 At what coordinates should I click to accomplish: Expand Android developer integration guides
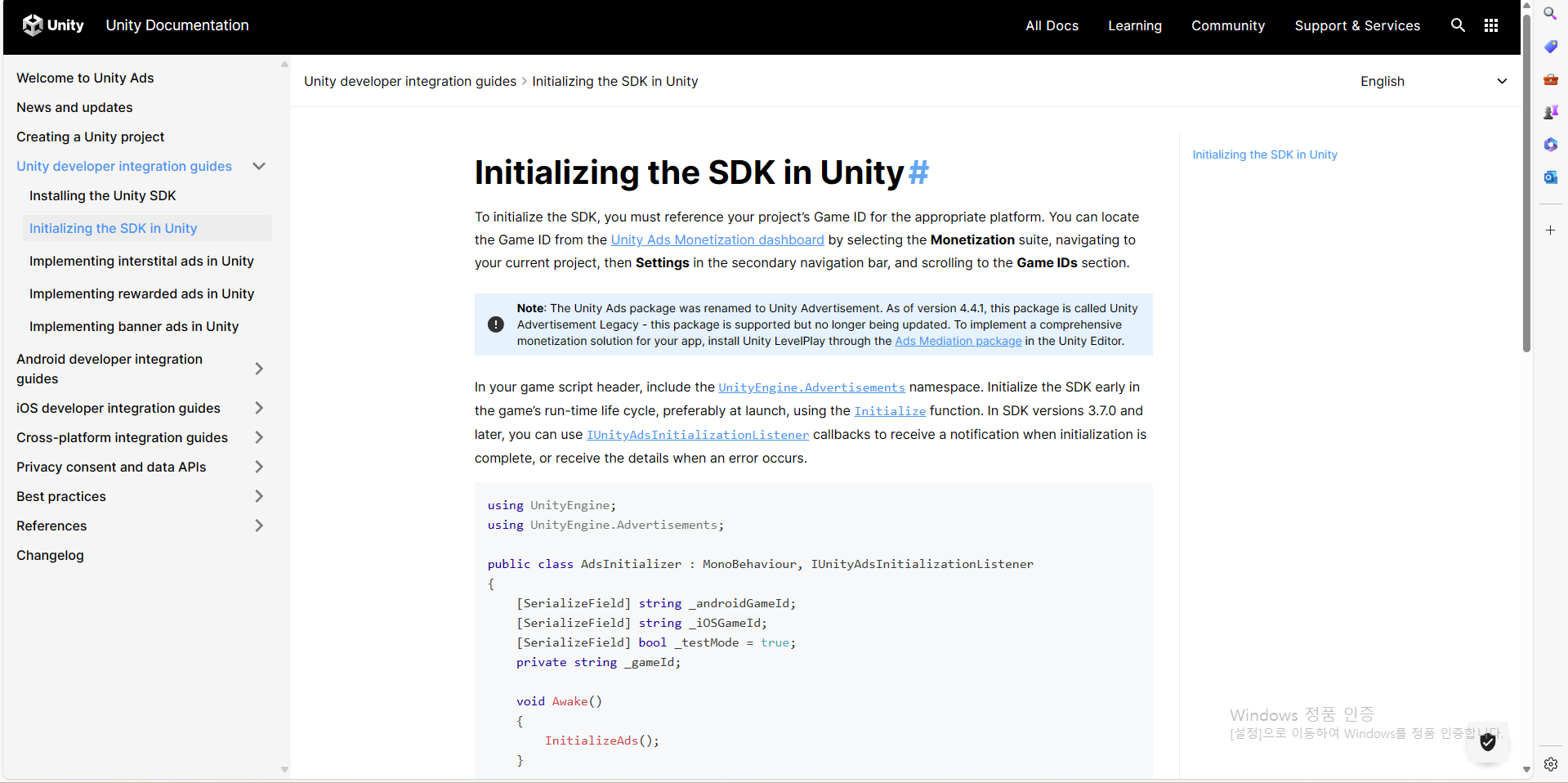(259, 369)
